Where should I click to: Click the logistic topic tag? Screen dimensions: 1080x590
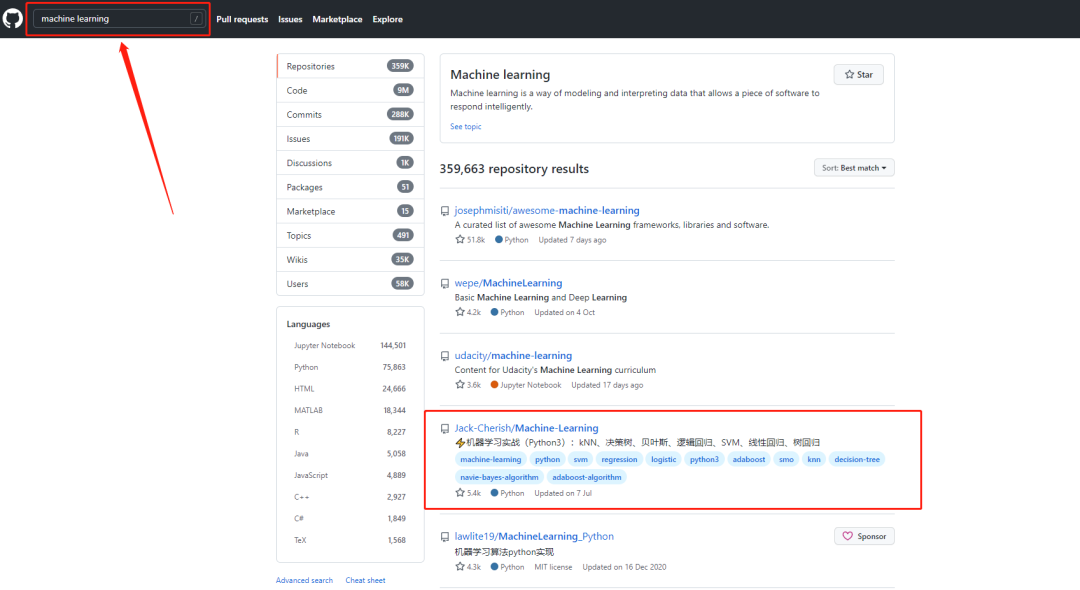(x=663, y=459)
